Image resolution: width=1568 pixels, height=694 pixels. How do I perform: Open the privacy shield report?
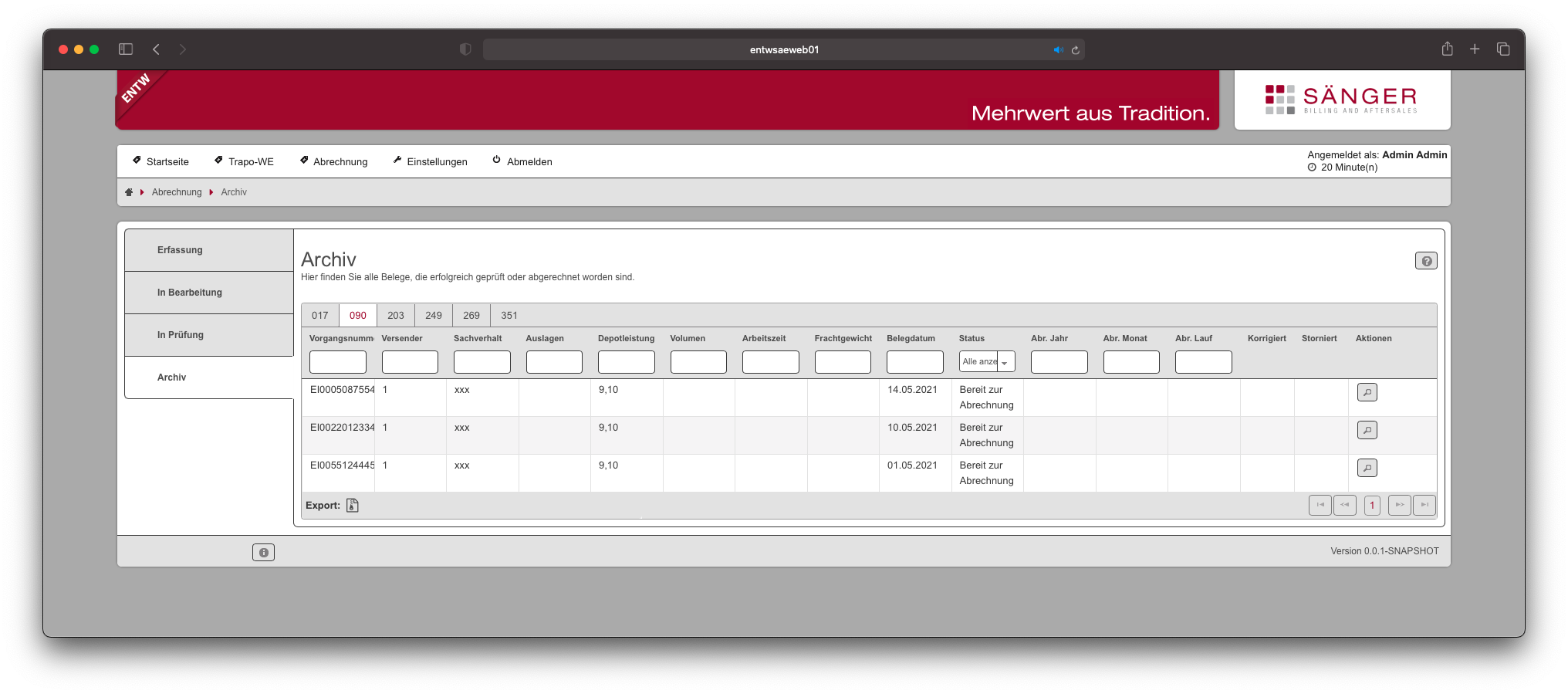tap(465, 49)
